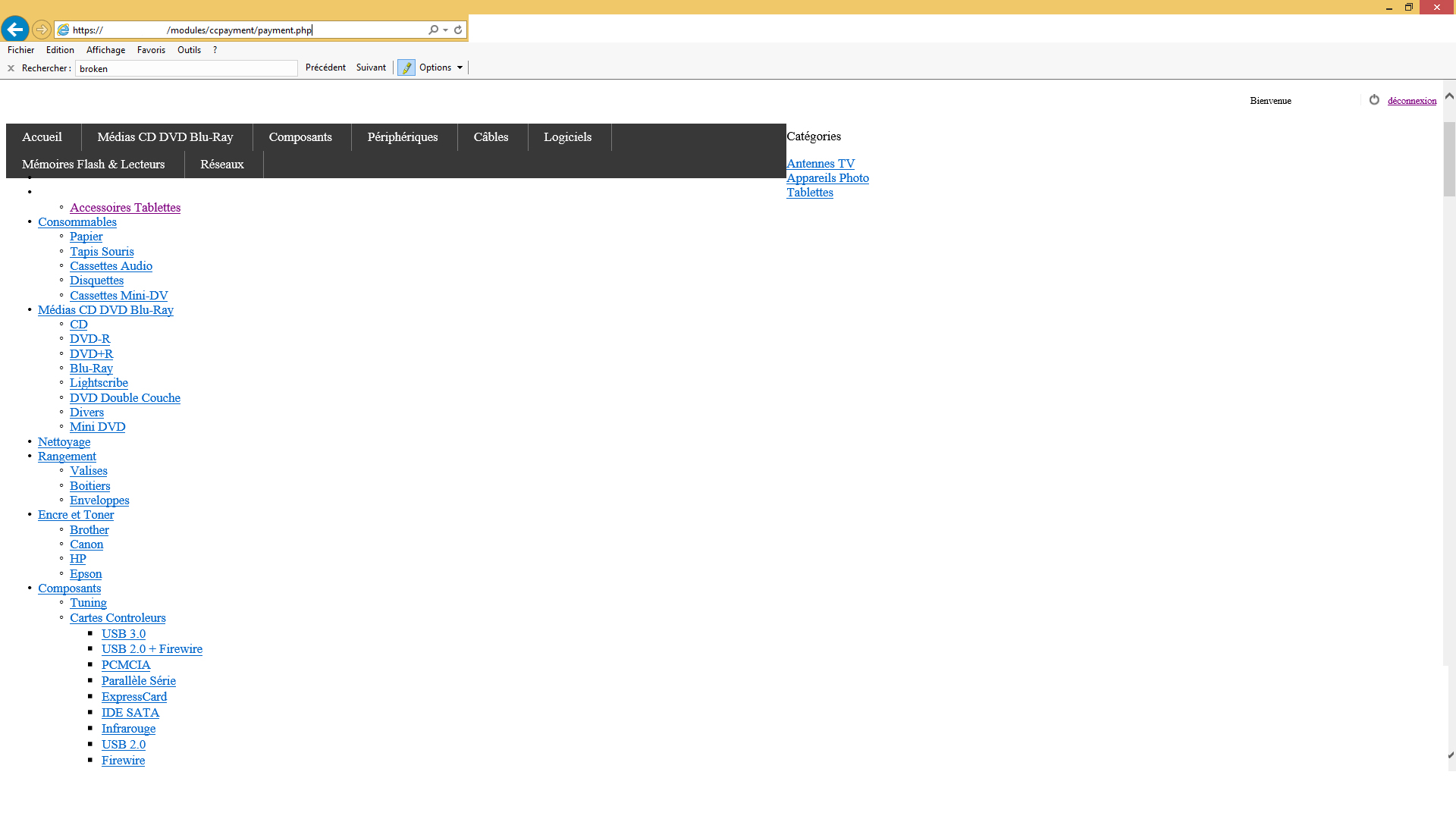Close the find bar with X

(x=11, y=68)
